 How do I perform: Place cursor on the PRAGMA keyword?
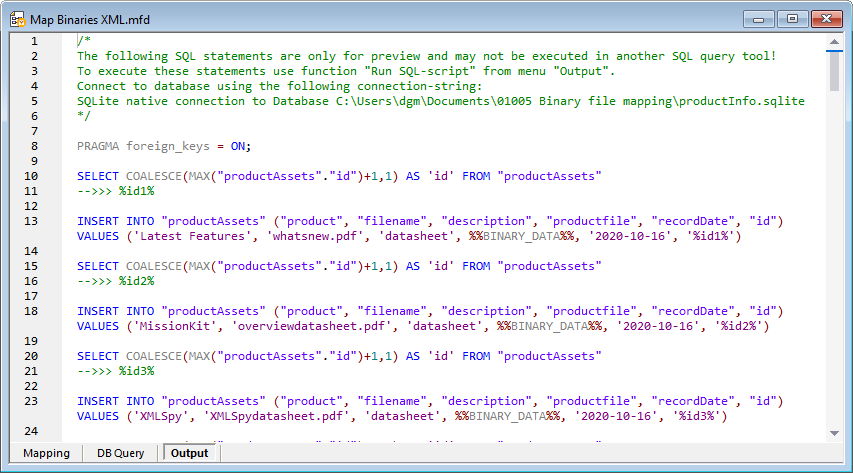[98, 146]
